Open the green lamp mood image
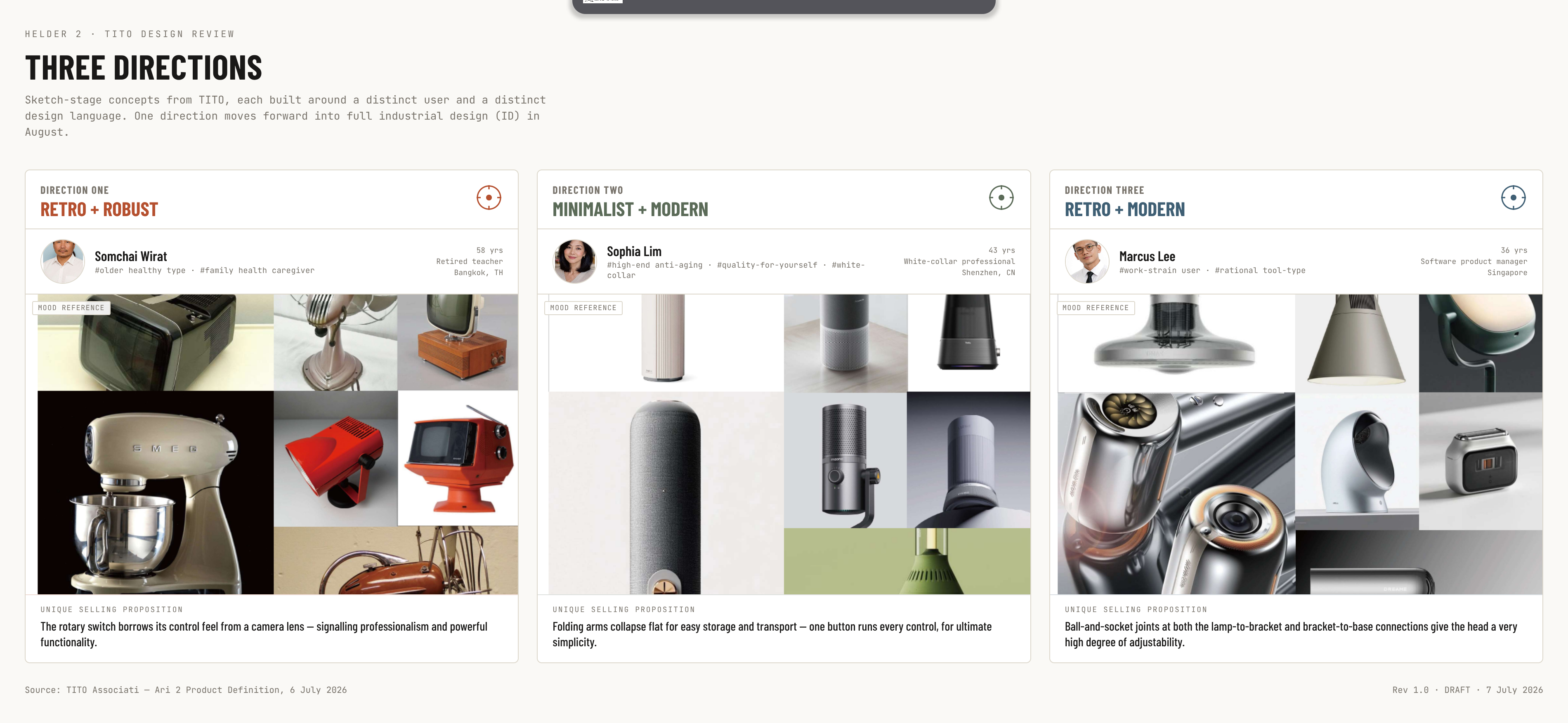The image size is (1568, 723). pos(907,561)
